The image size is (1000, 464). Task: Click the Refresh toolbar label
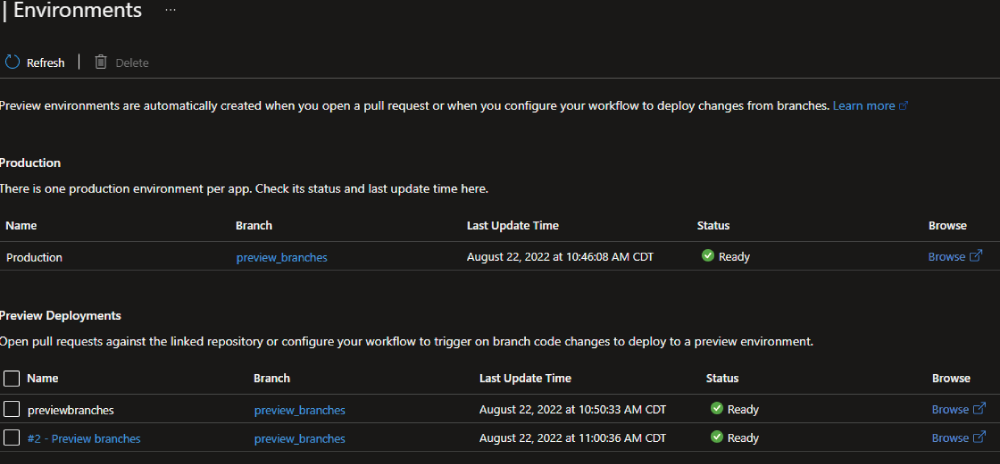[45, 62]
